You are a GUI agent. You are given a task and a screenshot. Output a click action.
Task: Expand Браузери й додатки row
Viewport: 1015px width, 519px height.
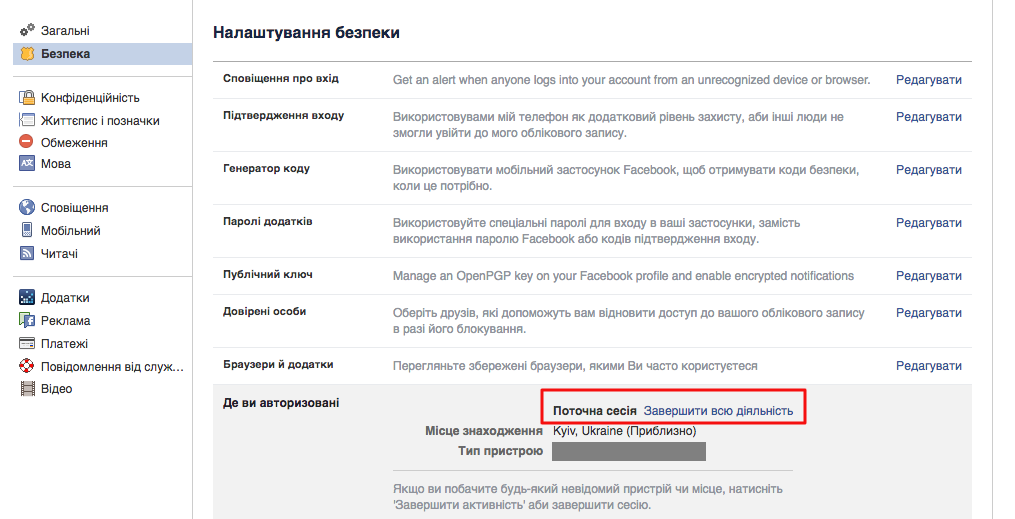[592, 366]
